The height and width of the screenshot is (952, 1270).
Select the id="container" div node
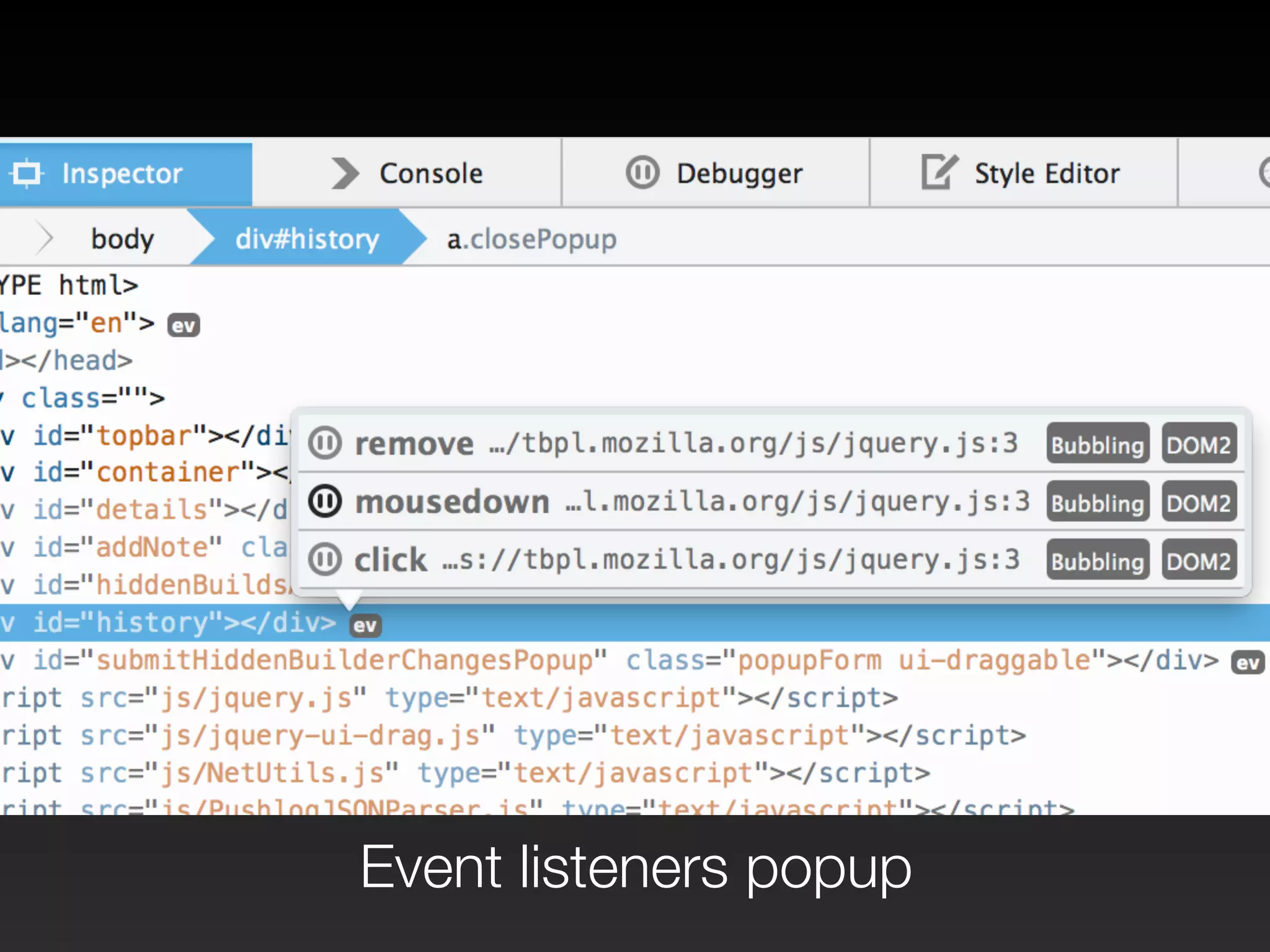146,473
